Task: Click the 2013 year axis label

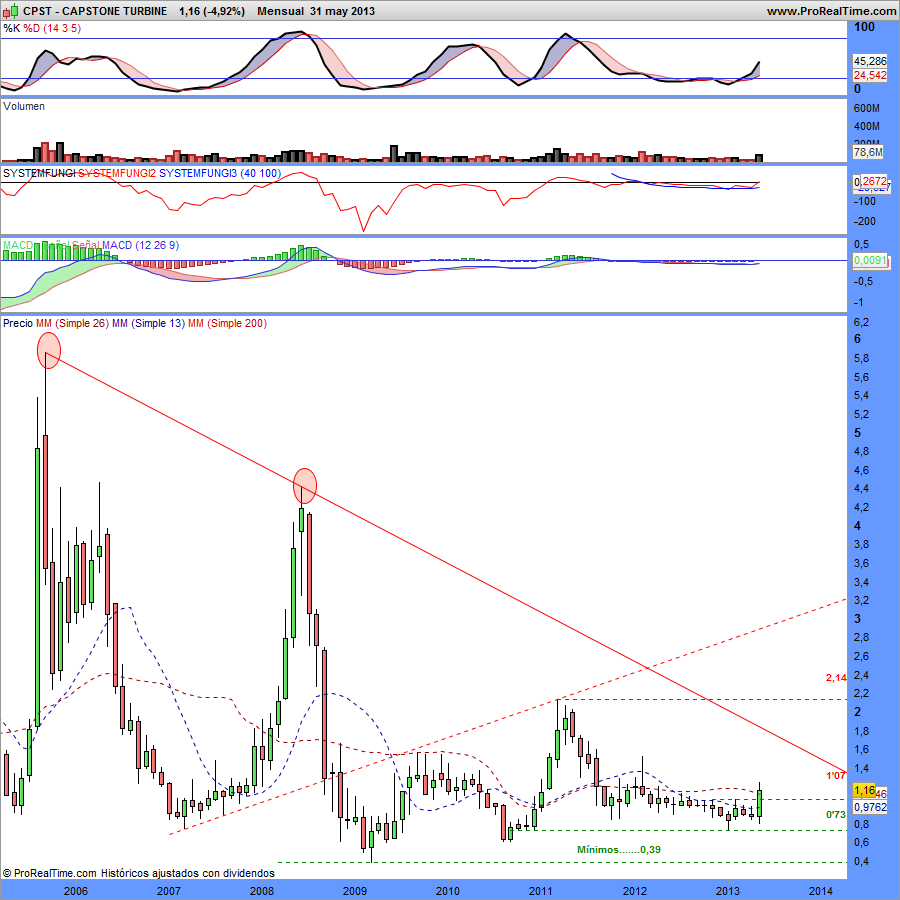Action: click(x=727, y=891)
